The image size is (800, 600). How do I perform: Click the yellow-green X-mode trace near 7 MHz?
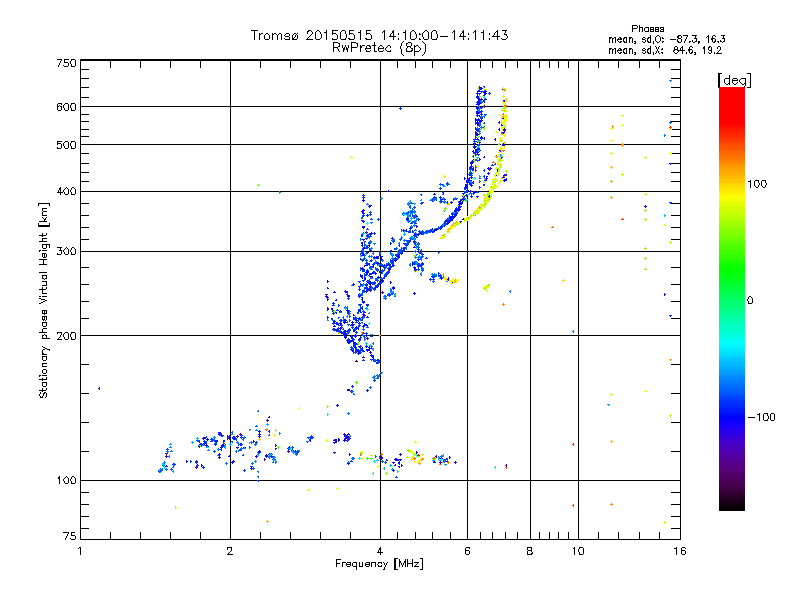(x=499, y=168)
